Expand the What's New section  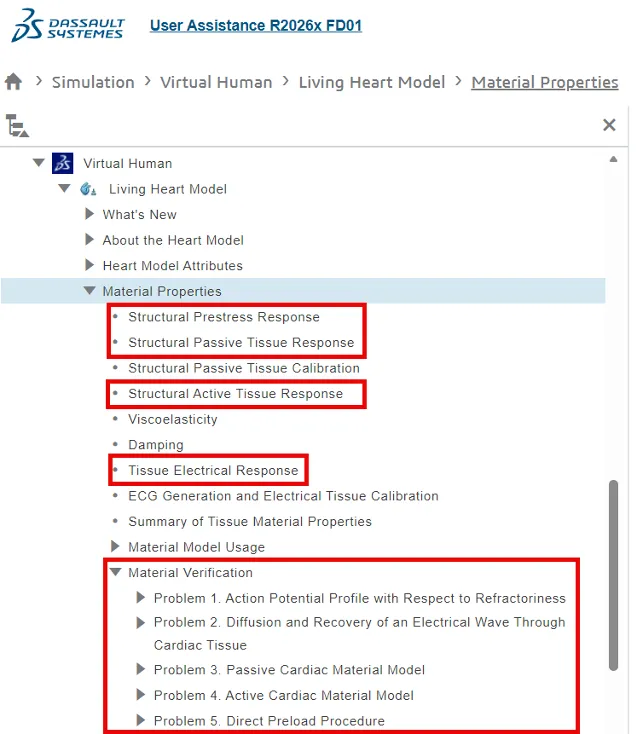(90, 214)
